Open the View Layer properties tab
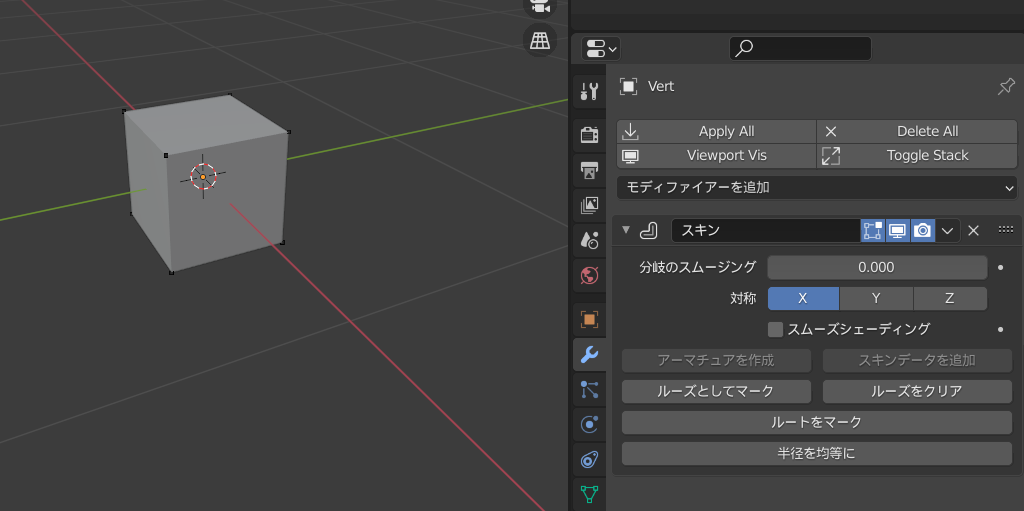 click(589, 206)
